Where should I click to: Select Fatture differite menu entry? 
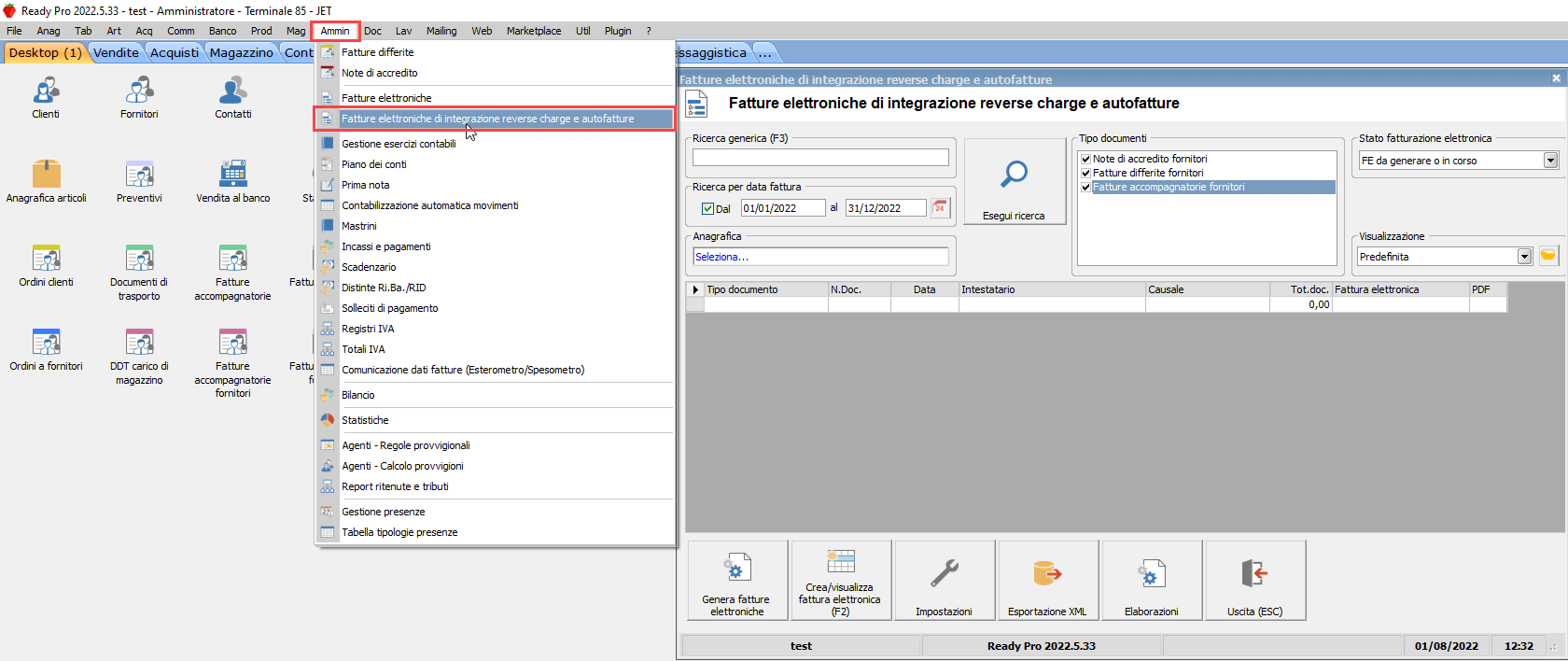(495, 52)
